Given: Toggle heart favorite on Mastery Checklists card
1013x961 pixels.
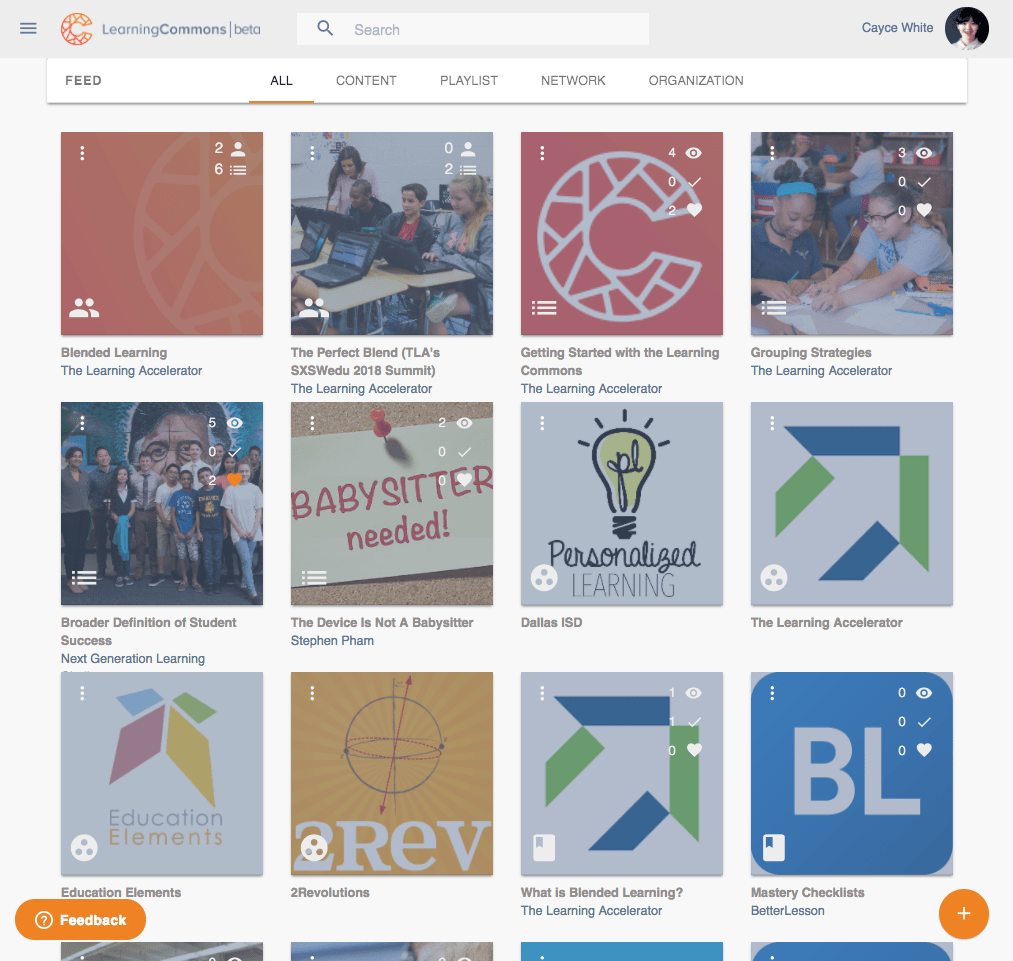Looking at the screenshot, I should coord(924,750).
